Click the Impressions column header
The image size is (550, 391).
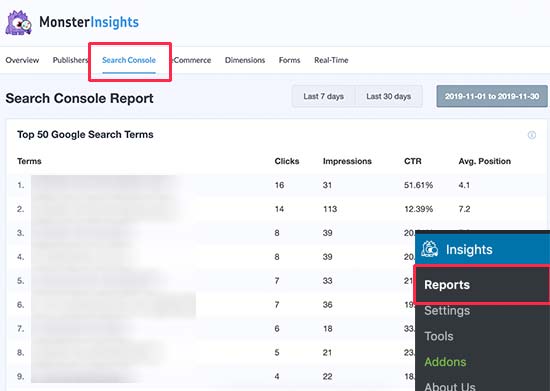pos(347,161)
